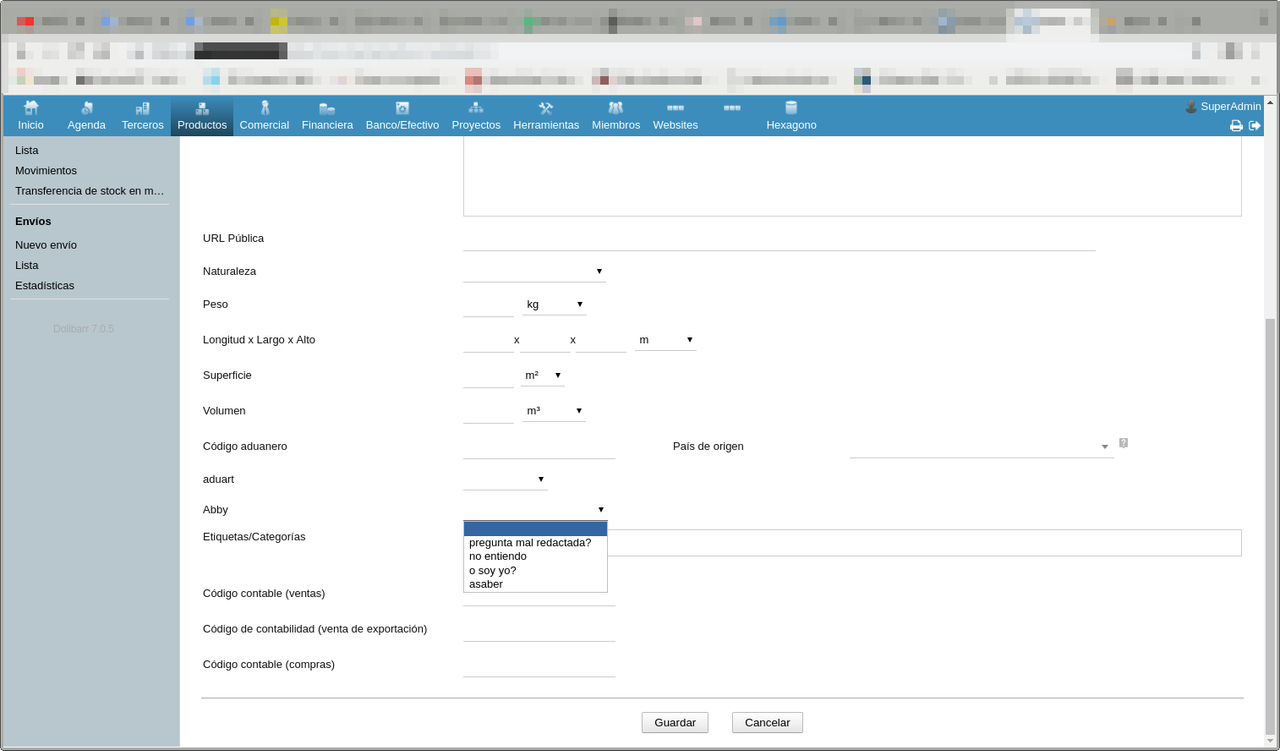The image size is (1280, 751).
Task: Open the Financiera module
Action: 327,116
